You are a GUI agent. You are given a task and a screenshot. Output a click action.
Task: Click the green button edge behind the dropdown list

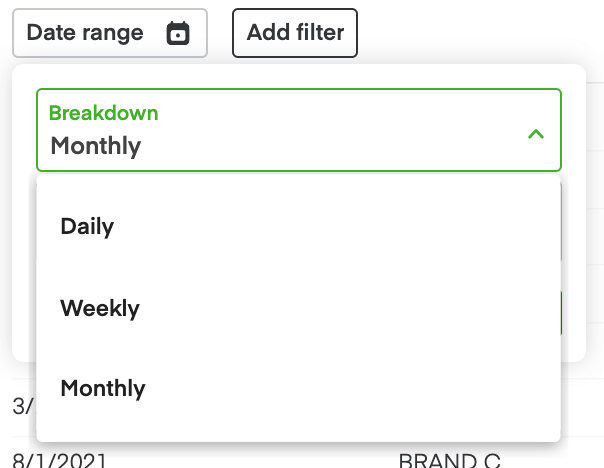(x=562, y=312)
